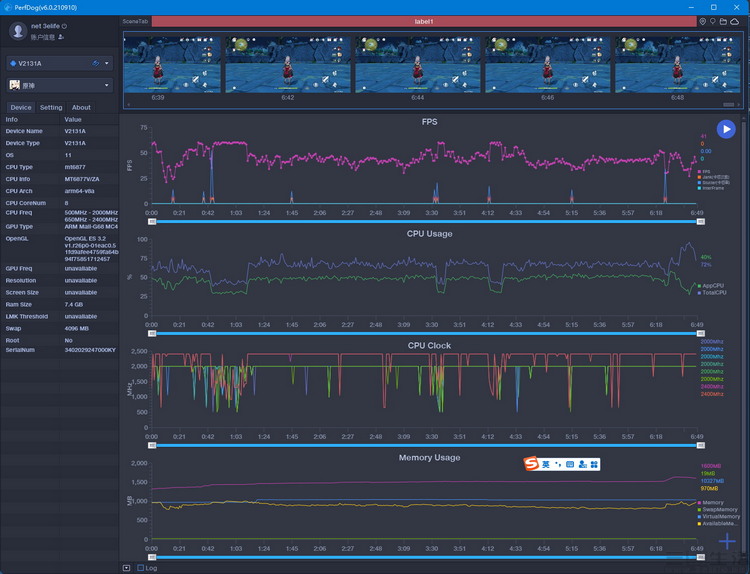Click the 'CPU Type' info row label
Screen dimensions: 750x574
(x=19, y=167)
